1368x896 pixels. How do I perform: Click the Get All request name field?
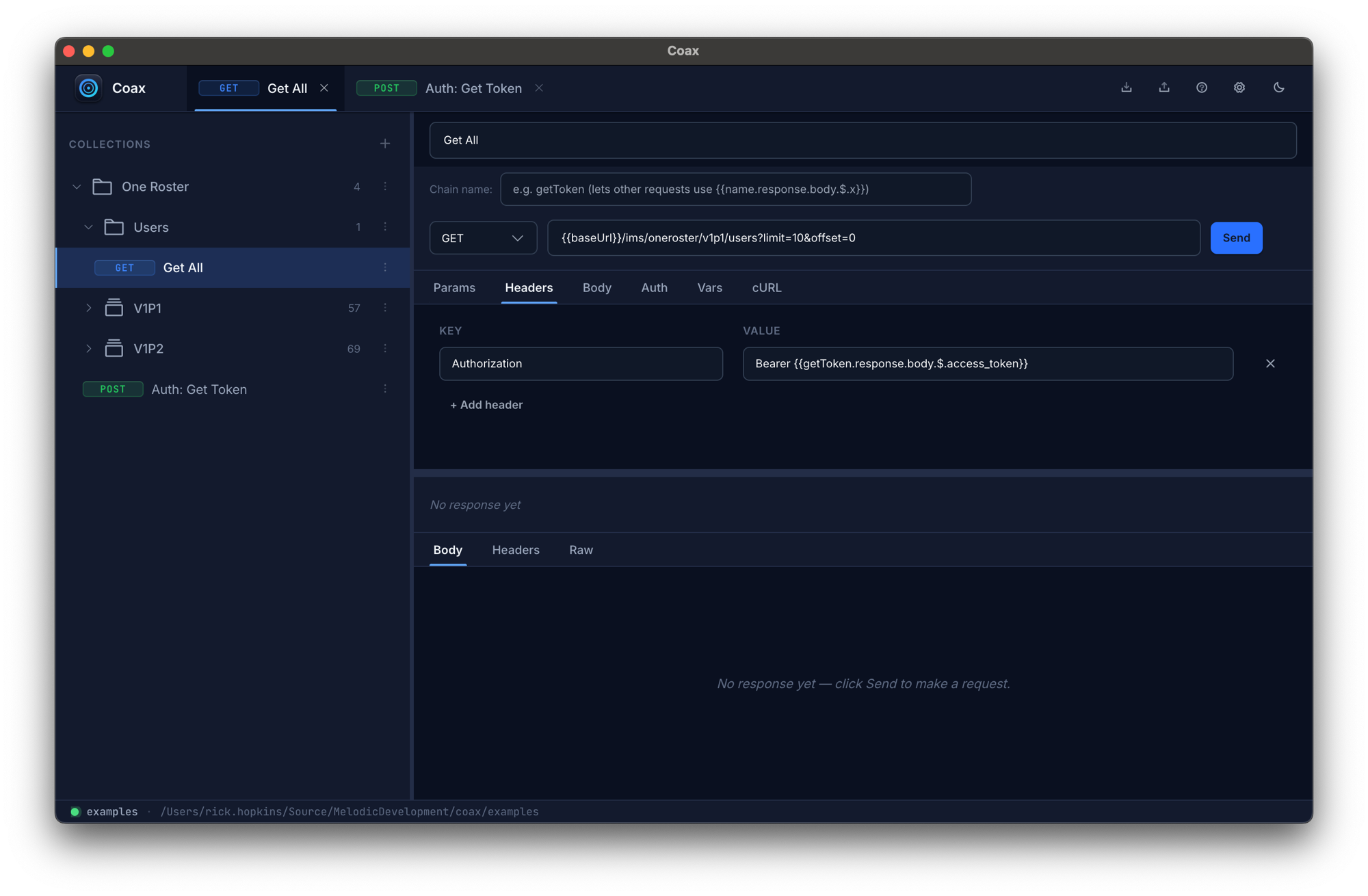coord(863,140)
